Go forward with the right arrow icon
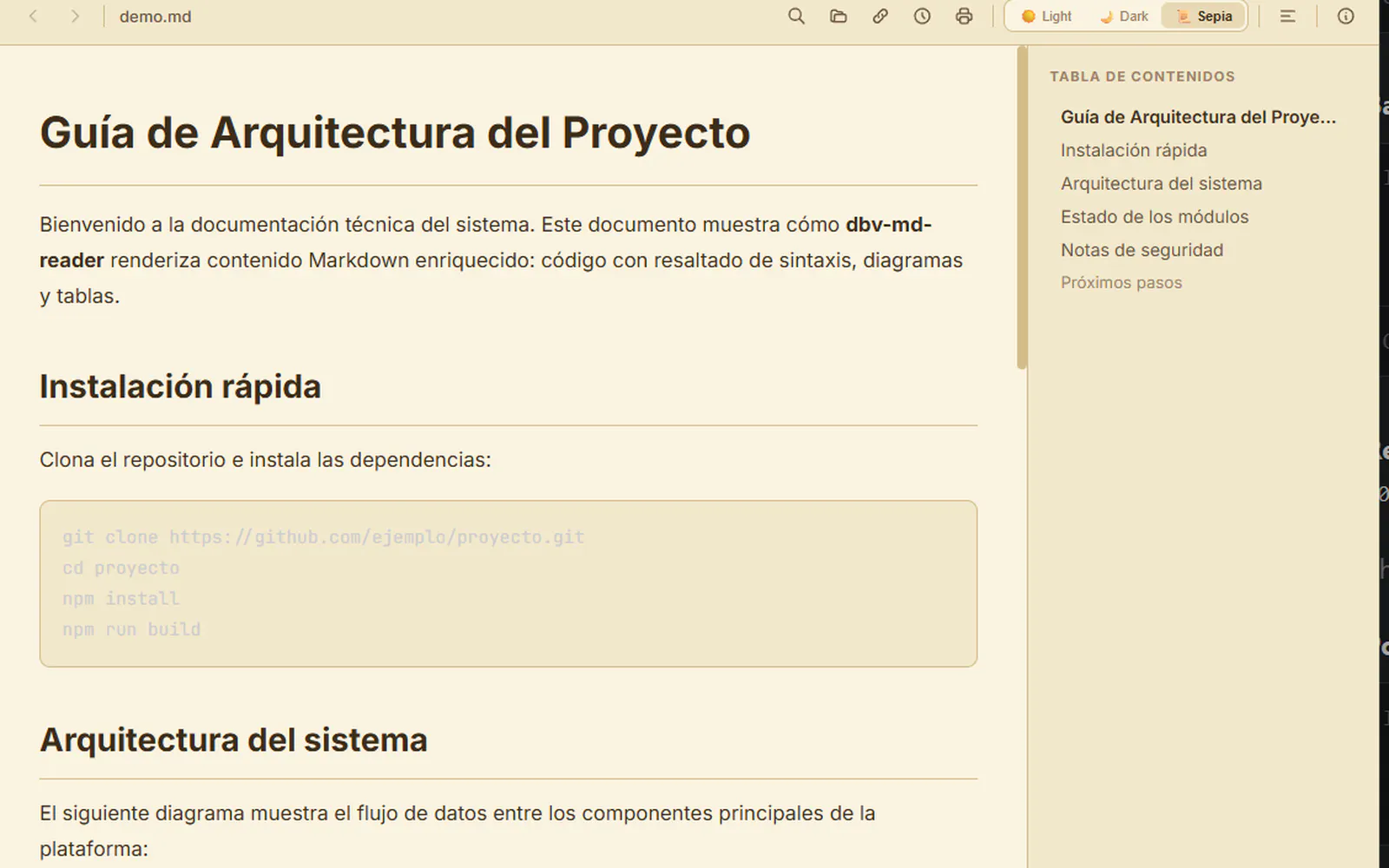Viewport: 1389px width, 868px height. point(75,16)
